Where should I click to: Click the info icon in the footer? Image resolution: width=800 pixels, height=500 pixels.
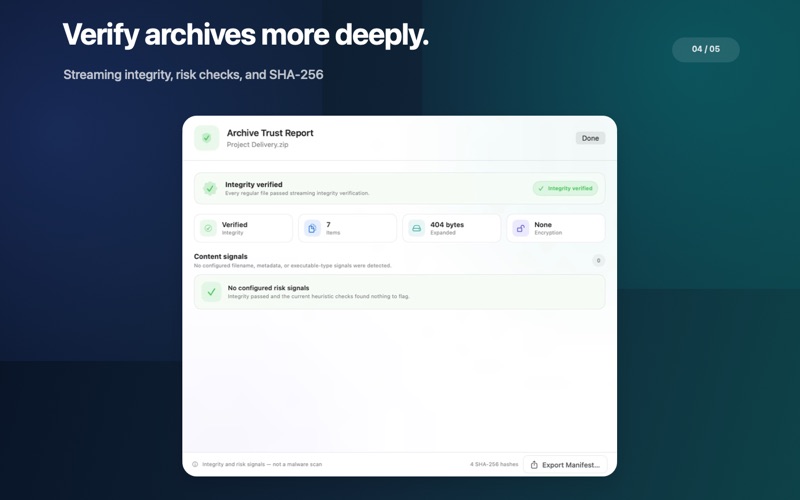tap(195, 464)
